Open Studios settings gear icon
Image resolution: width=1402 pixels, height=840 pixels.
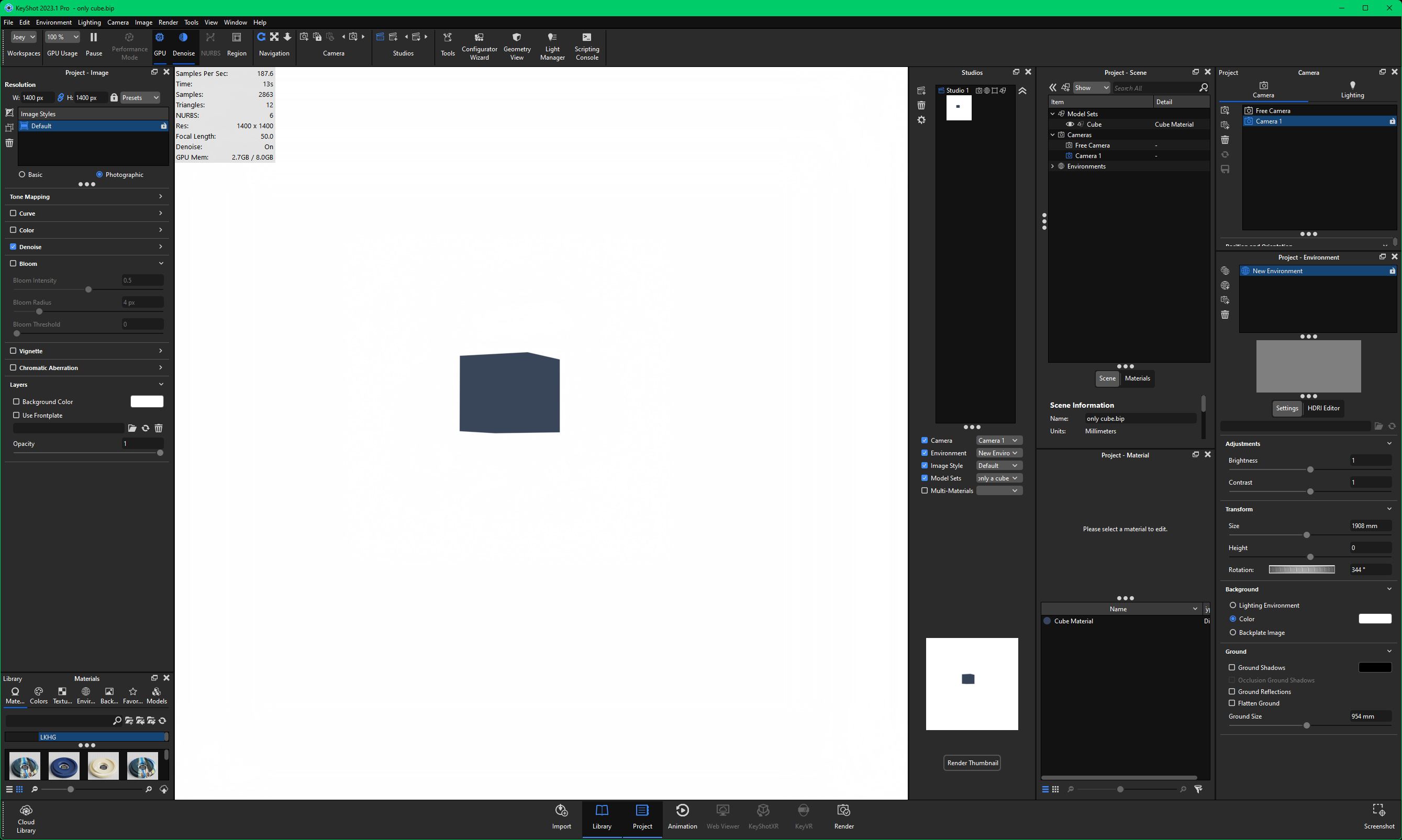click(921, 120)
